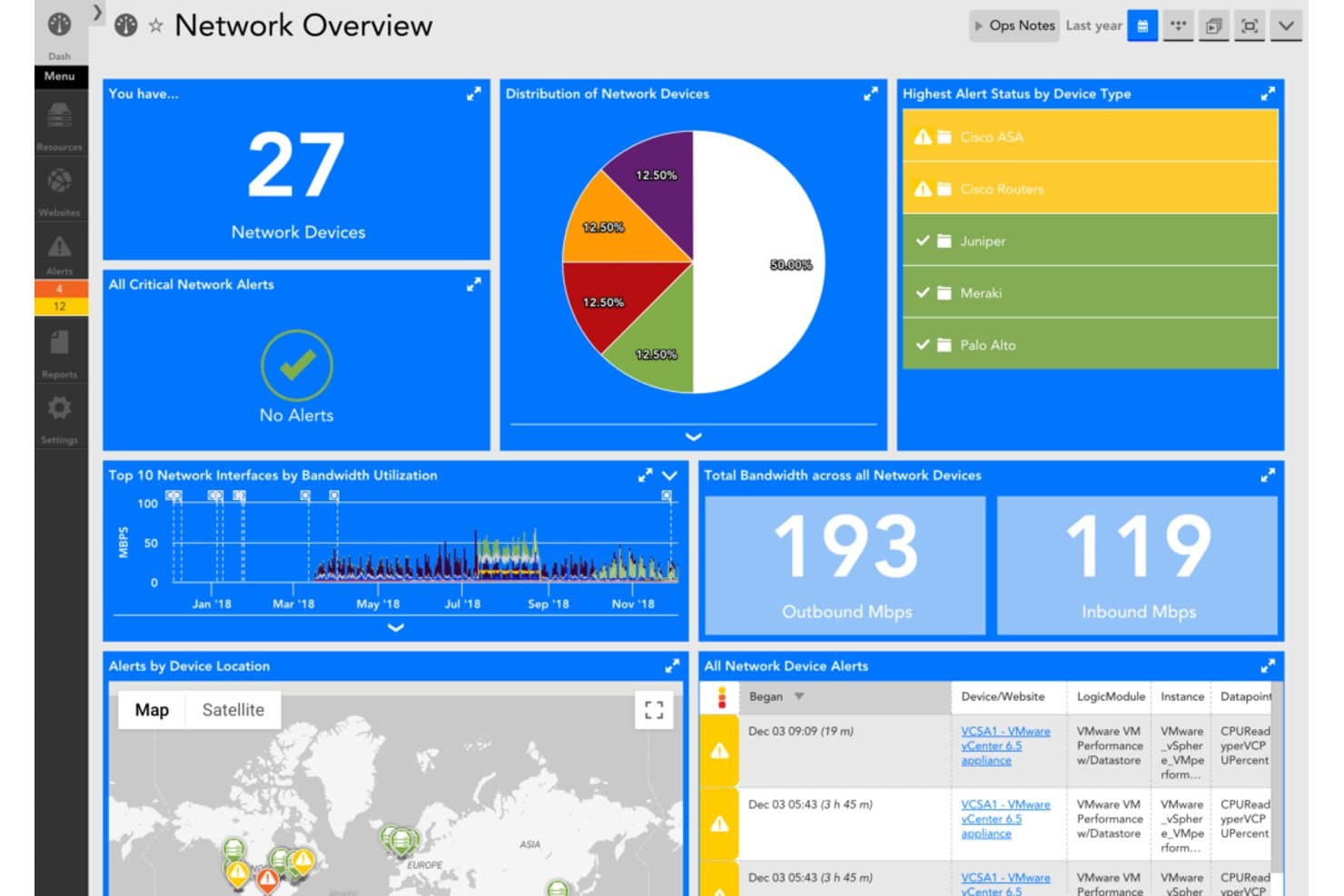Screen dimensions: 1344x896
Task: Open Resources in the sidebar
Action: pos(60,124)
